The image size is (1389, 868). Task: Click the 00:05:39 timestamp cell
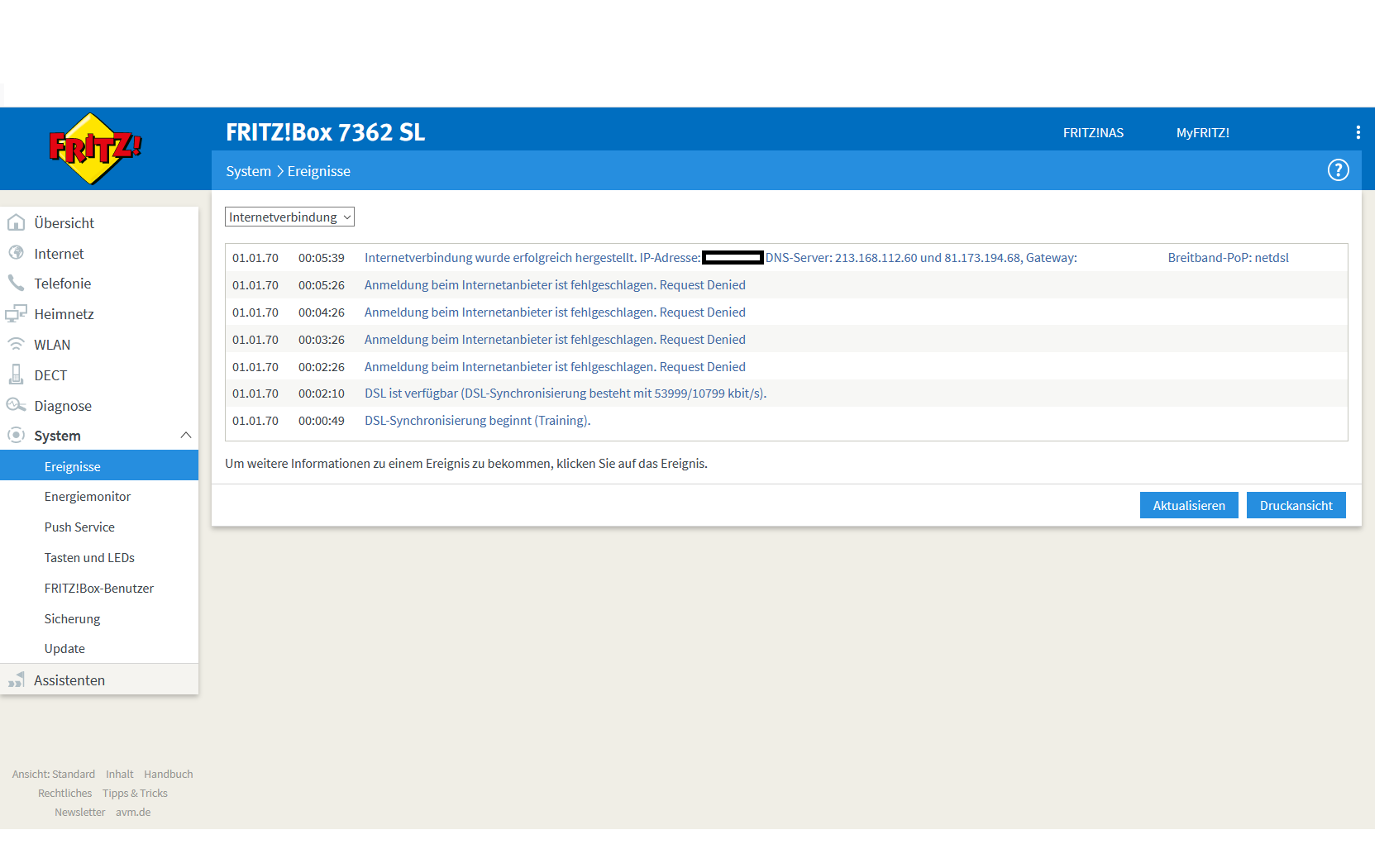coord(322,258)
